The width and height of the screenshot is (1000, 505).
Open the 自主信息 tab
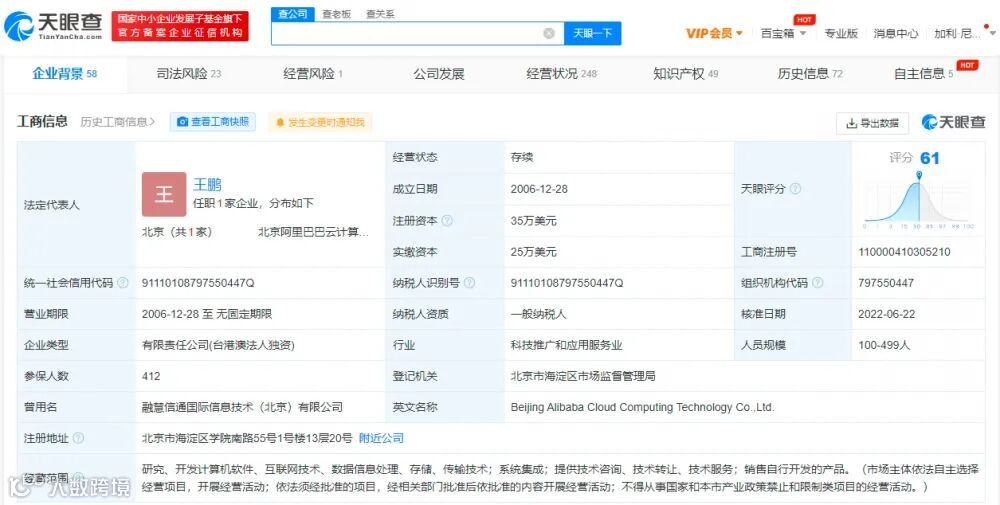click(x=923, y=74)
